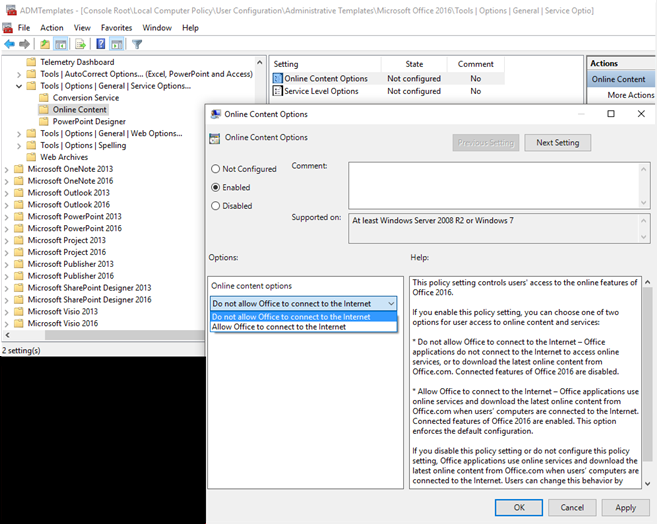The image size is (657, 524).
Task: Open the Online content options combo box
Action: pyautogui.click(x=303, y=303)
